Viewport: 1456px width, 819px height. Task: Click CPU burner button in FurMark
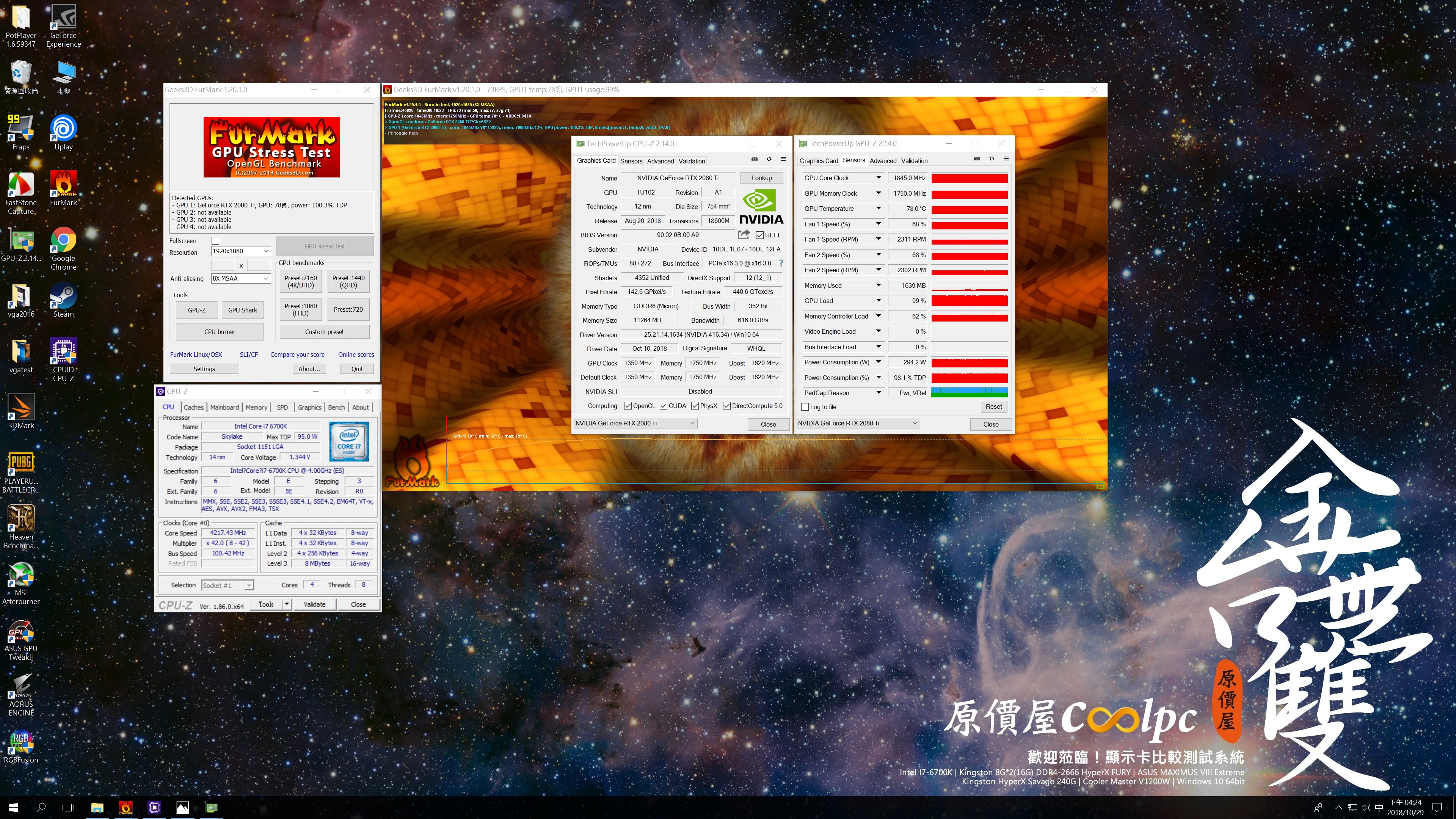tap(220, 332)
